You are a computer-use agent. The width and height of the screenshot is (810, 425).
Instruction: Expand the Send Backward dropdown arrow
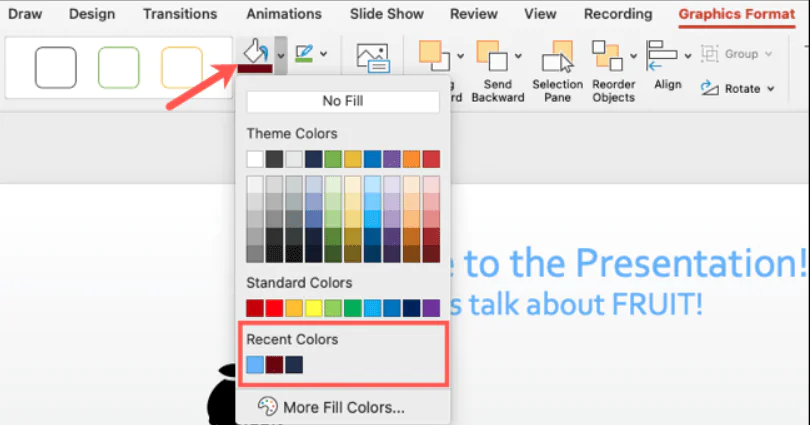518,56
